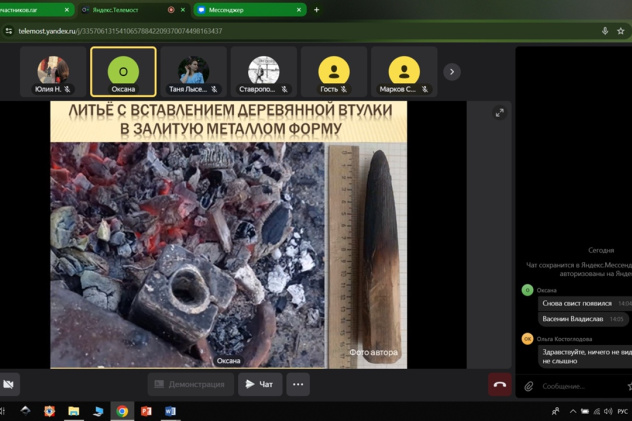Toggle the camera off button
This screenshot has height=421, width=632.
(x=8, y=384)
